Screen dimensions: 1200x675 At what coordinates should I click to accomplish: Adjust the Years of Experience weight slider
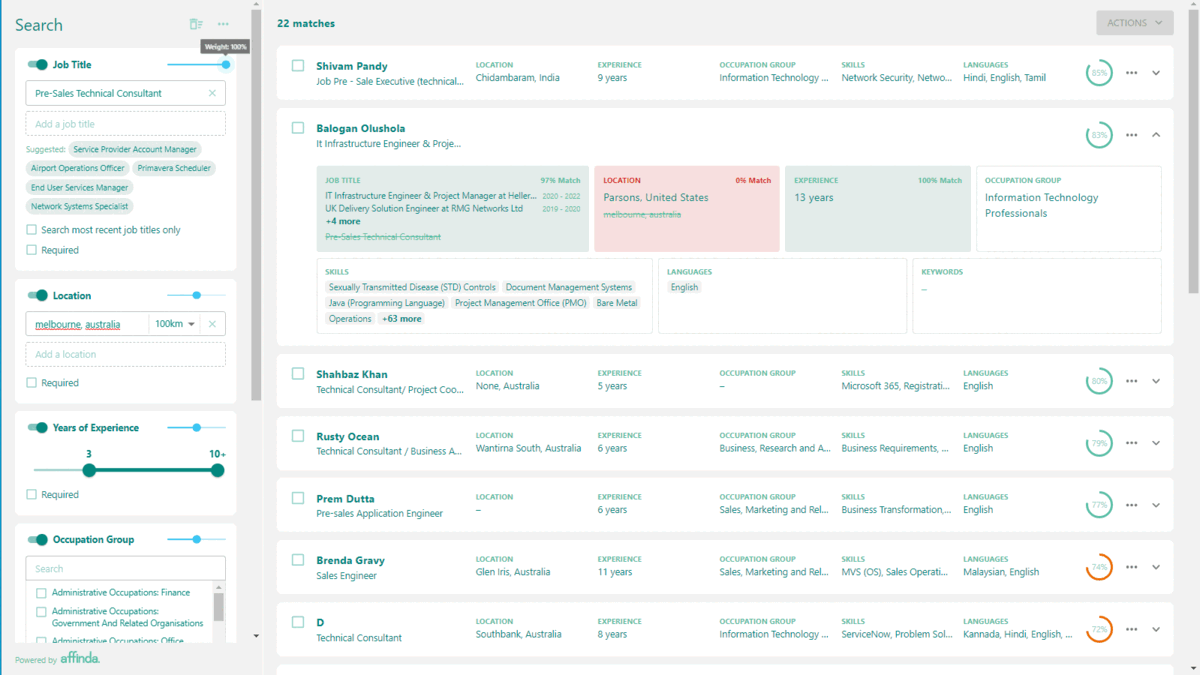tap(197, 428)
